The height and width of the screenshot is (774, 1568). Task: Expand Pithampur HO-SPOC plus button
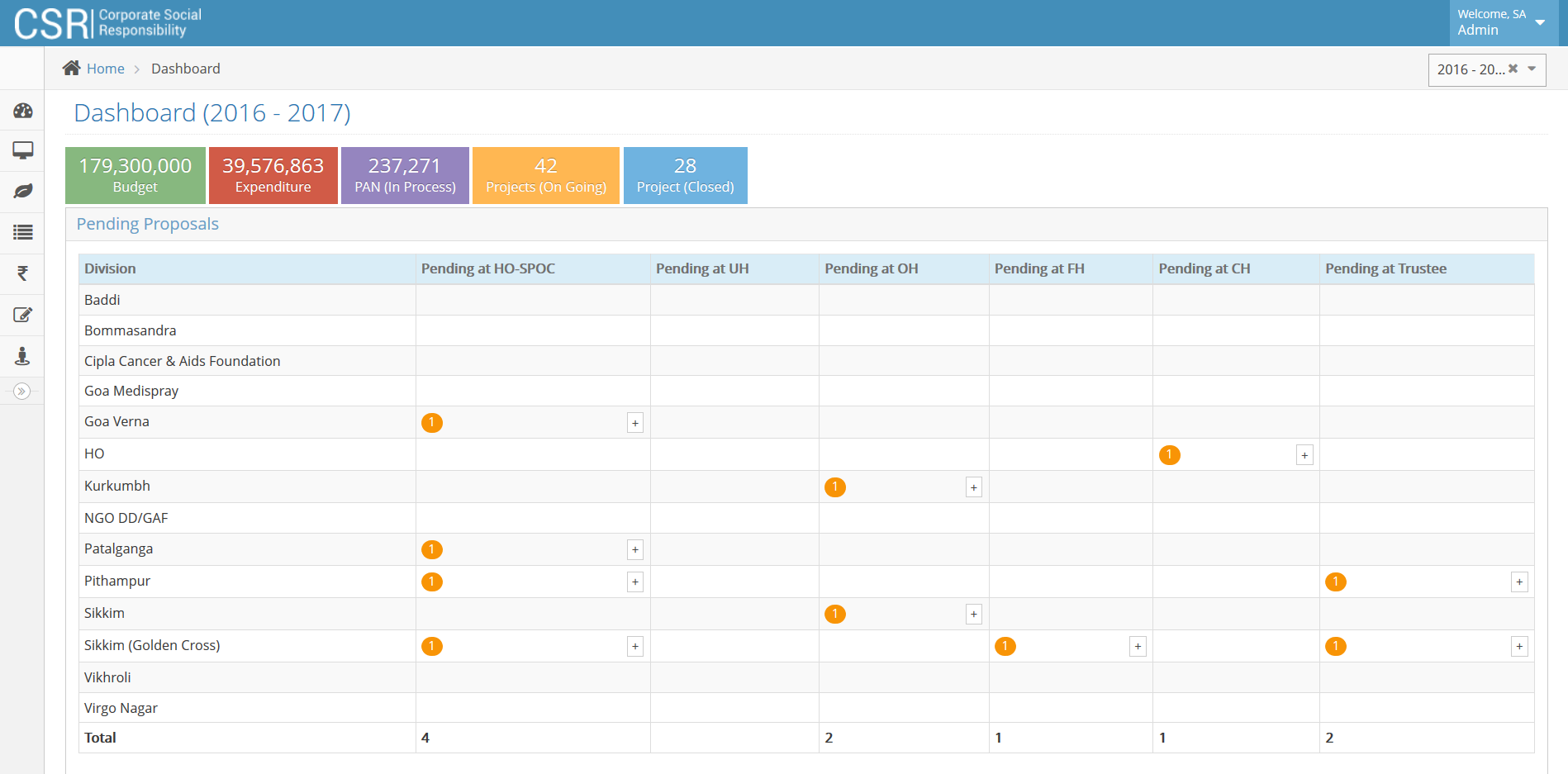pos(635,582)
